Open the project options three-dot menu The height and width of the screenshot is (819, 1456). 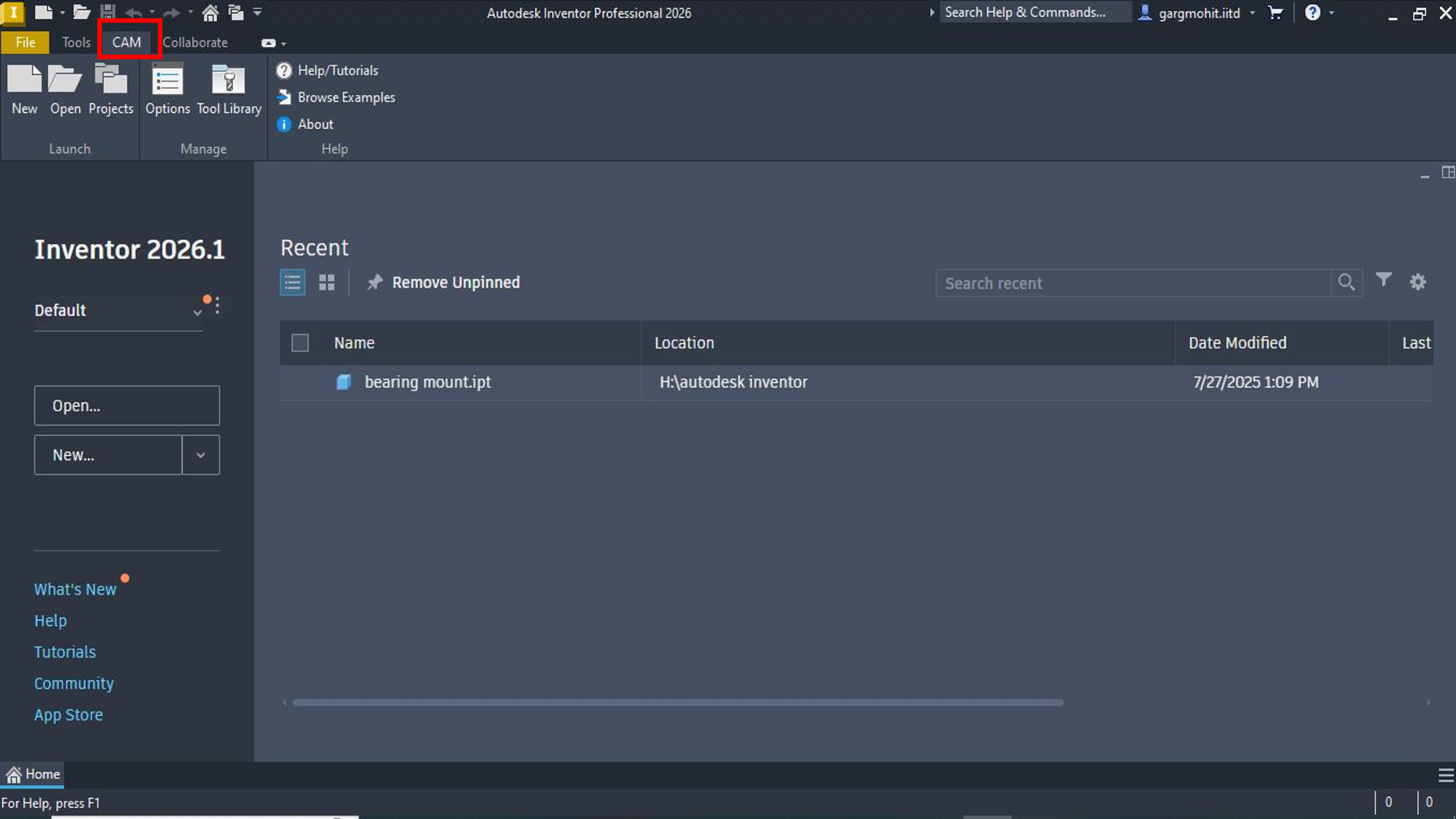[217, 305]
